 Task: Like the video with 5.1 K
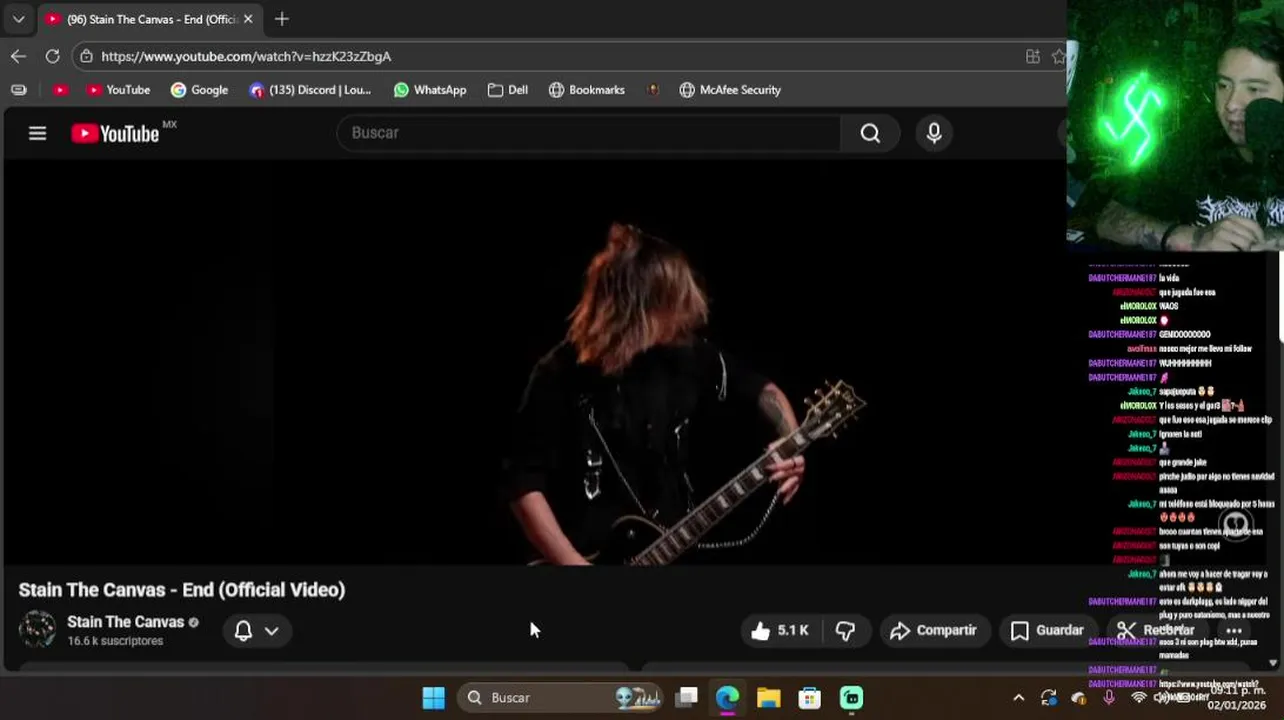(x=779, y=630)
